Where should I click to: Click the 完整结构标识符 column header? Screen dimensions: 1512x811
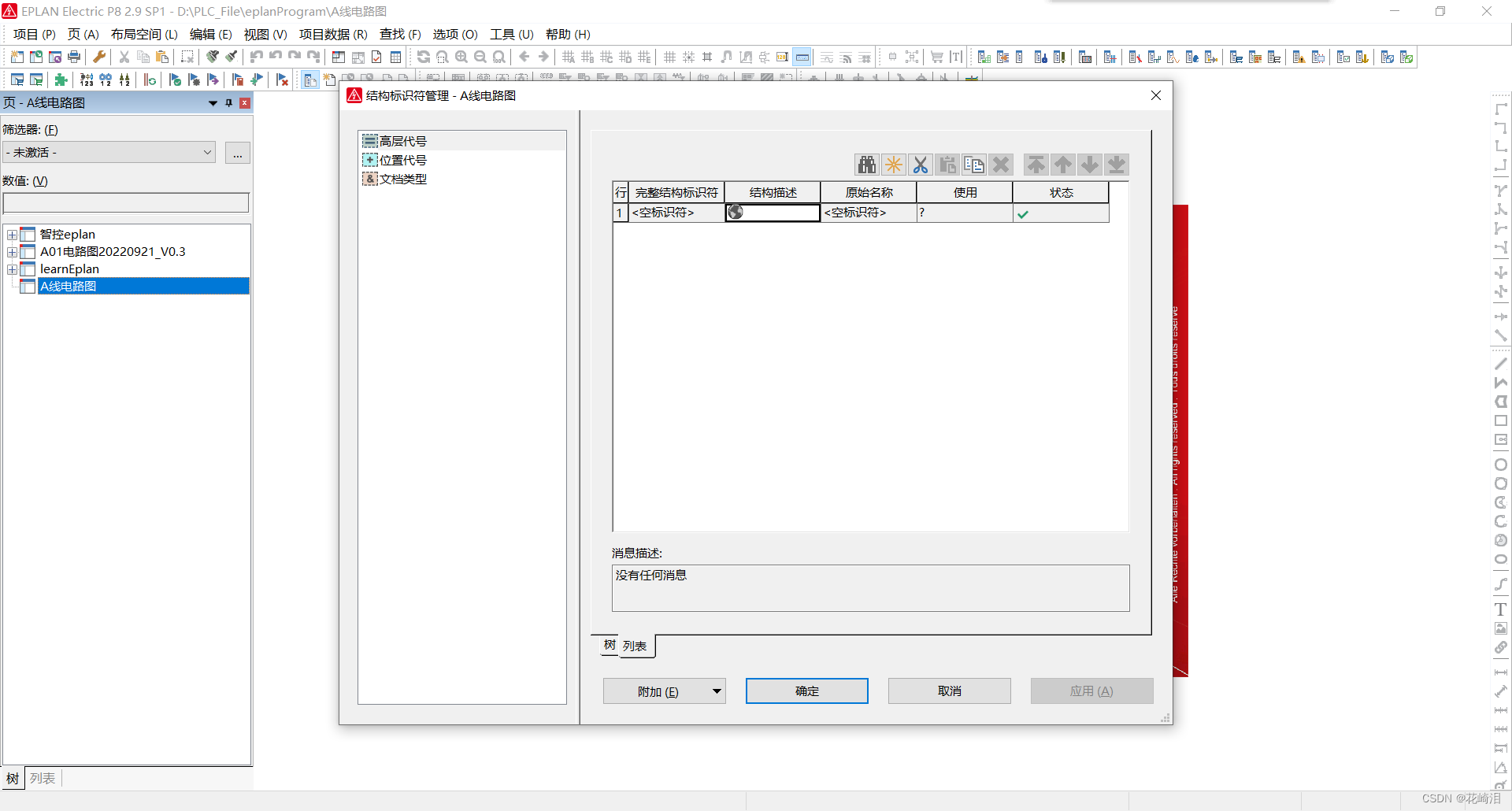(676, 192)
